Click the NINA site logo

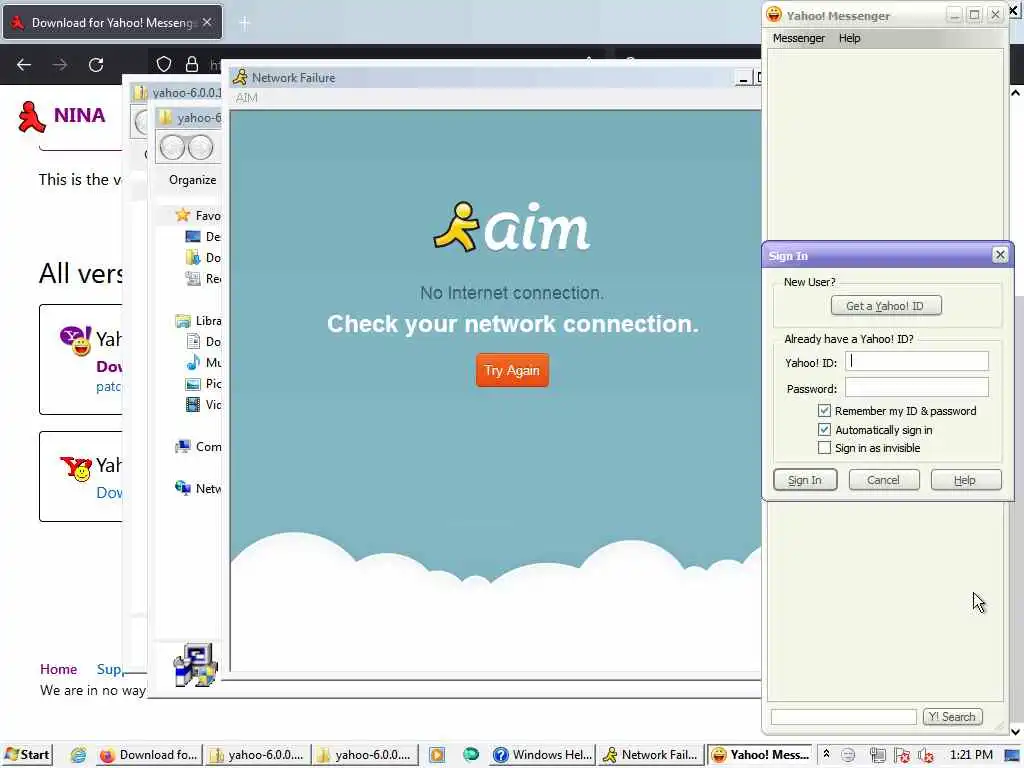click(61, 116)
